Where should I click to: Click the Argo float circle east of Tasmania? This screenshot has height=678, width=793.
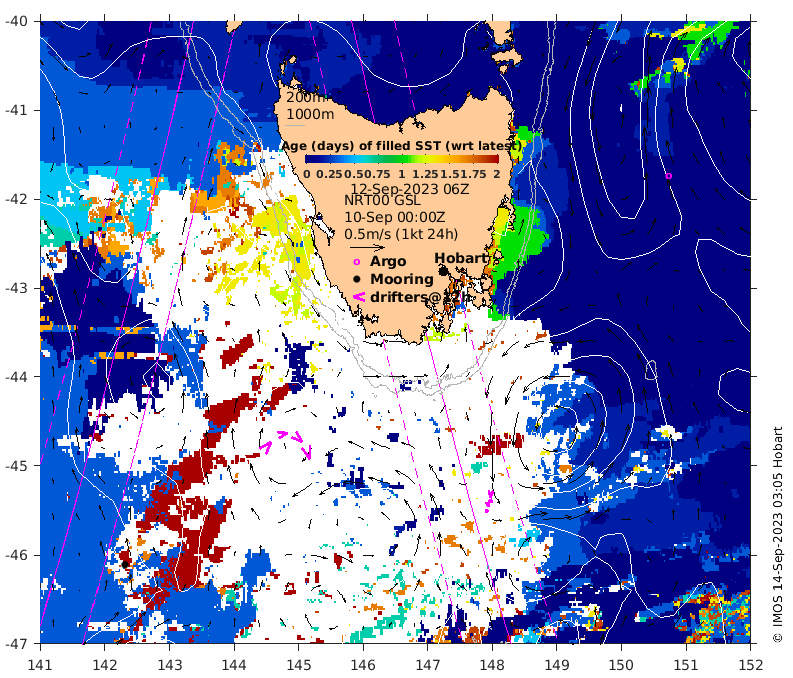point(669,176)
